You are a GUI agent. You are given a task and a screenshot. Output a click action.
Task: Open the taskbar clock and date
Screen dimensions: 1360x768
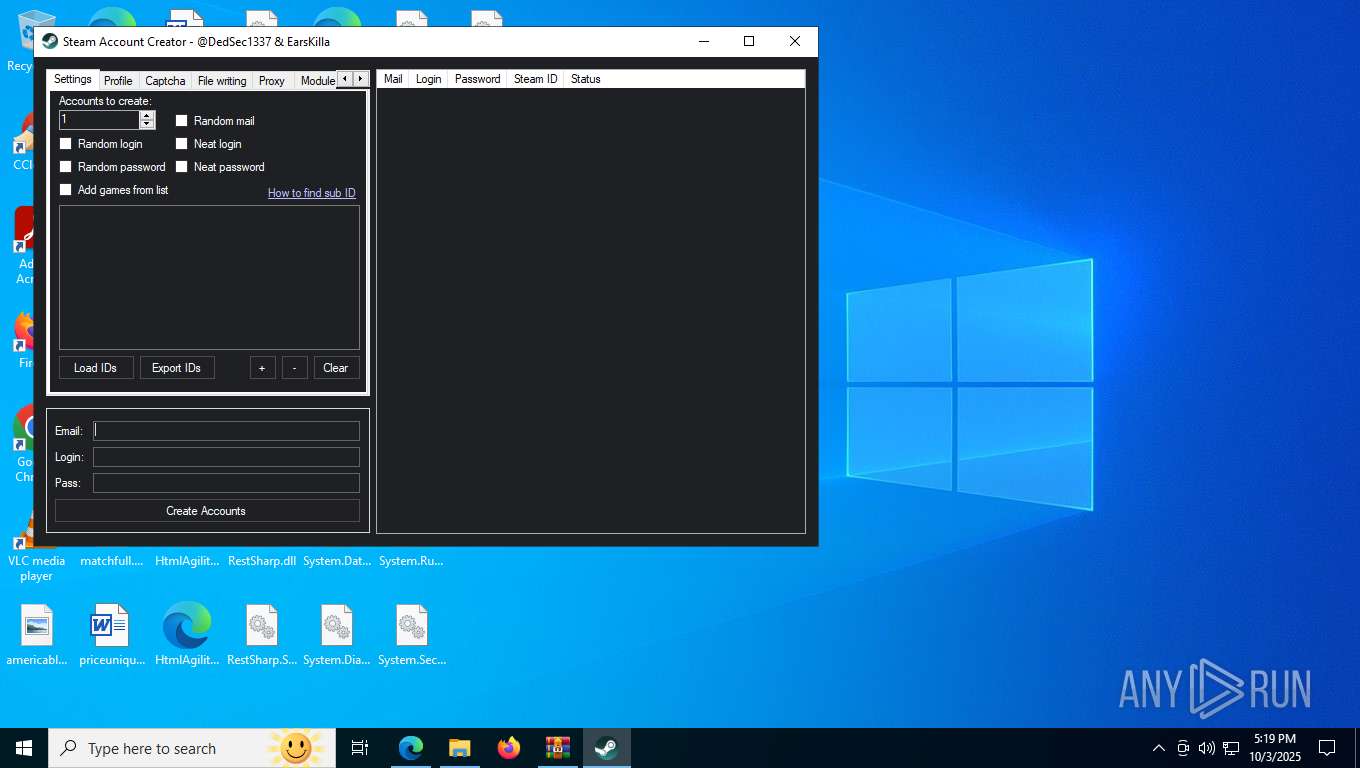(x=1274, y=748)
